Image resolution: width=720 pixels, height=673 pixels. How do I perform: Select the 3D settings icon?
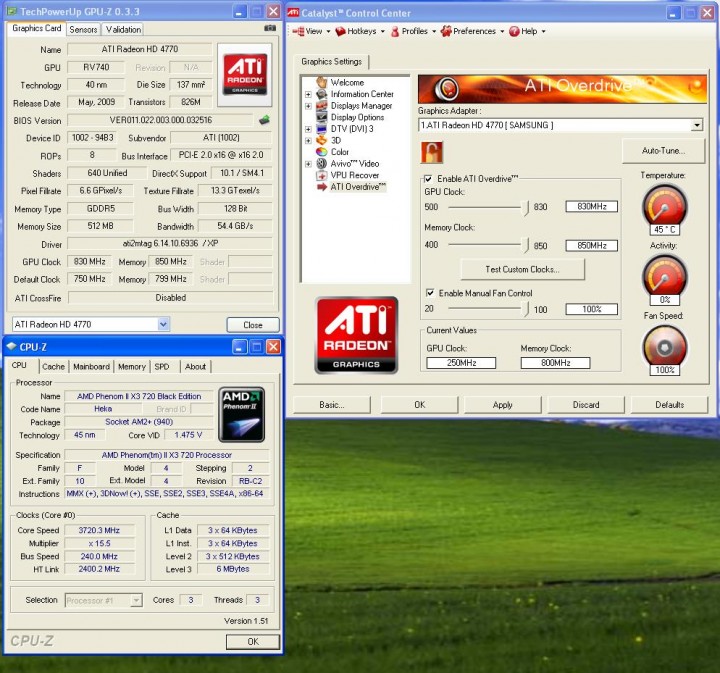tap(321, 140)
